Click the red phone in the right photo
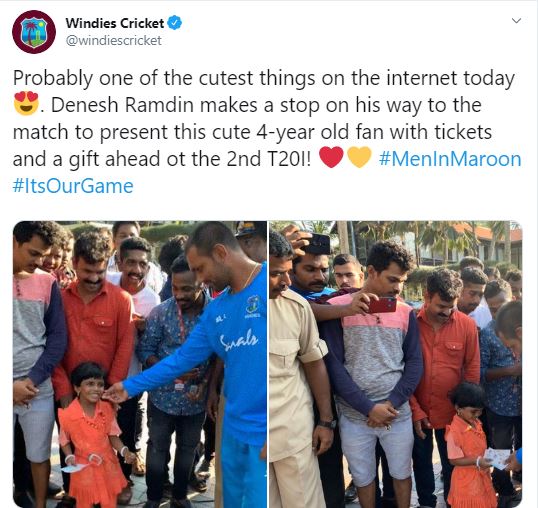This screenshot has width=538, height=508. (382, 305)
